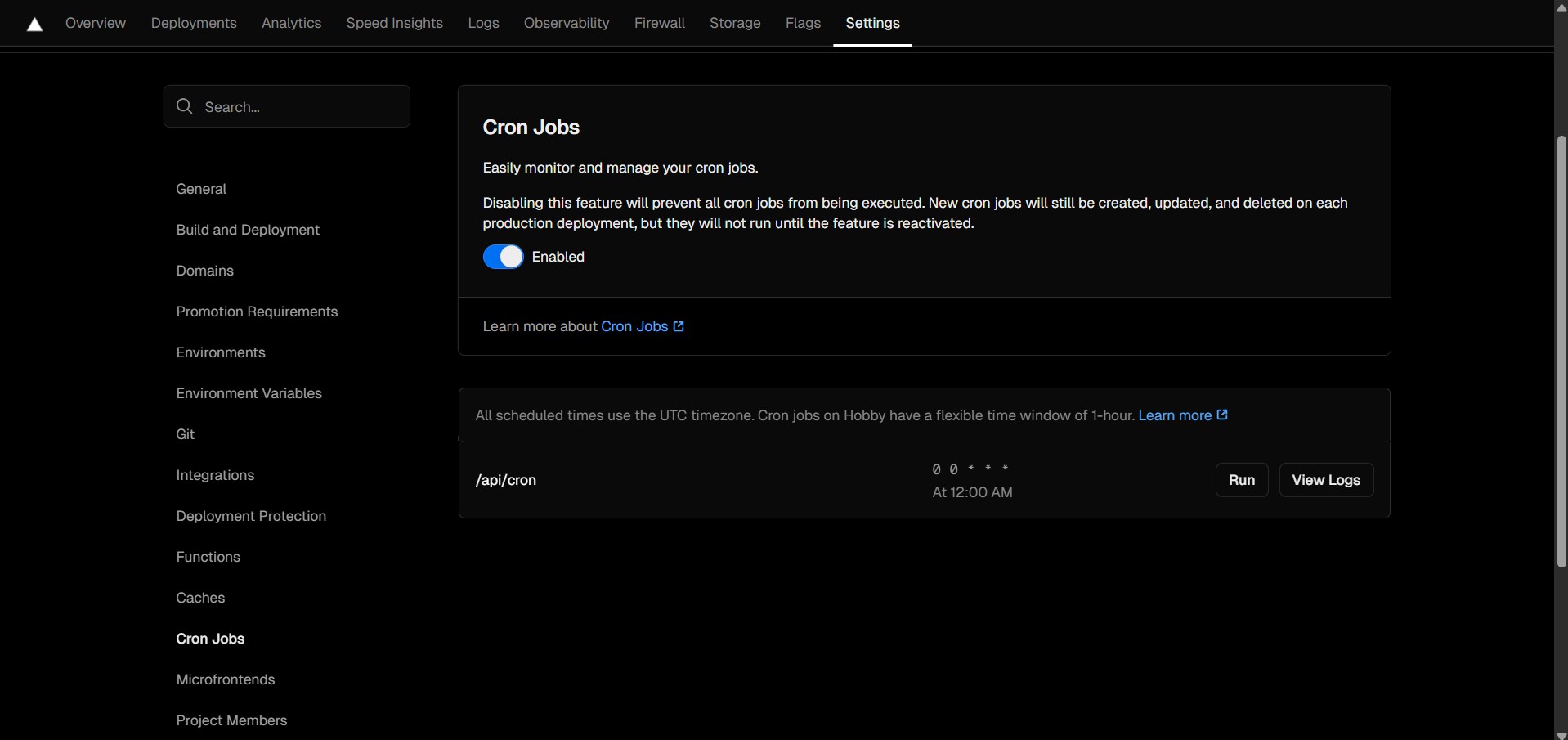Image resolution: width=1568 pixels, height=740 pixels.
Task: Click the Vercel triangle logo
Action: click(34, 25)
